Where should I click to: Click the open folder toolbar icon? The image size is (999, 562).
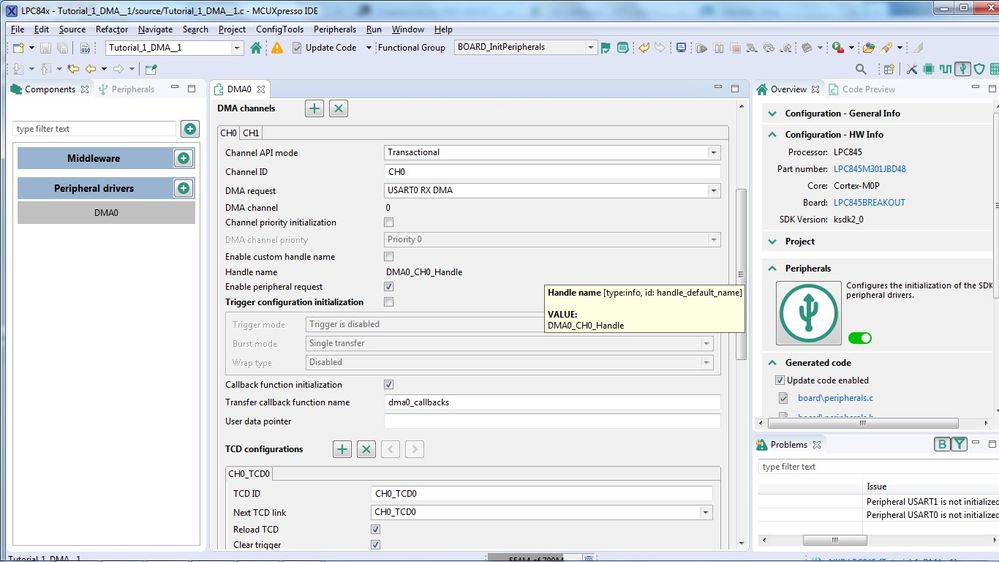click(x=868, y=48)
